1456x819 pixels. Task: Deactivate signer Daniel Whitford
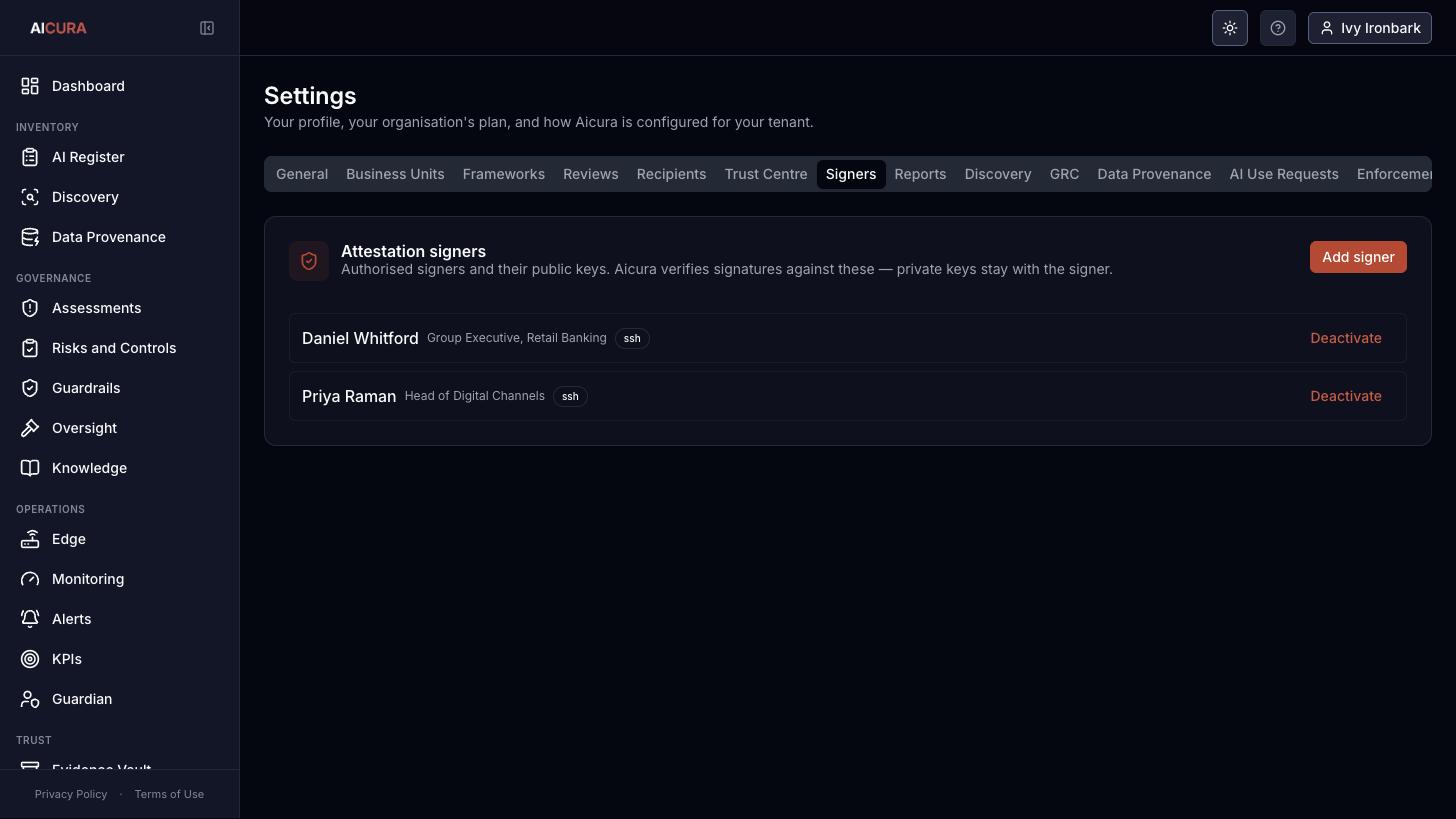point(1346,338)
